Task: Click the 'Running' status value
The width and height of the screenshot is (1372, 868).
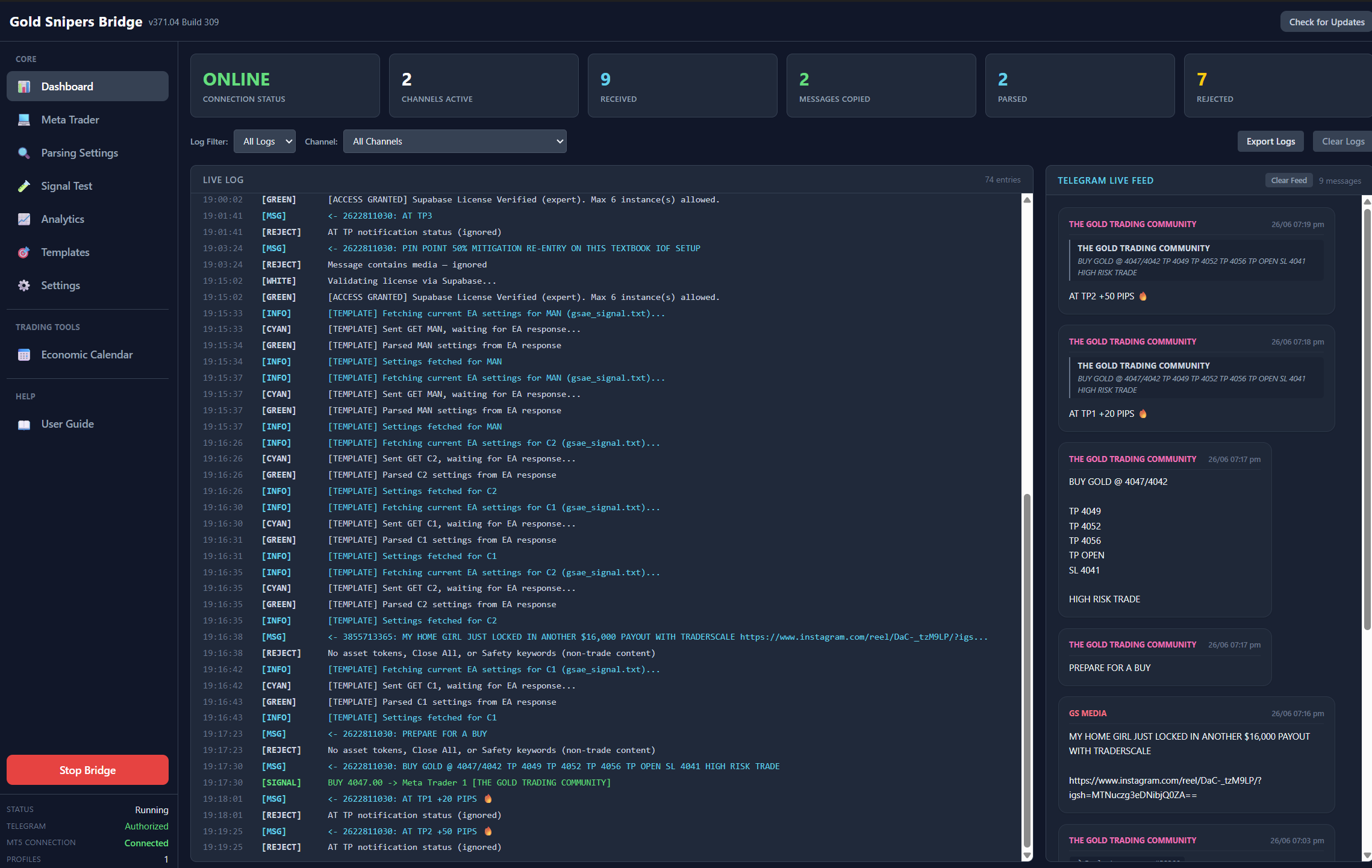Action: click(x=152, y=810)
